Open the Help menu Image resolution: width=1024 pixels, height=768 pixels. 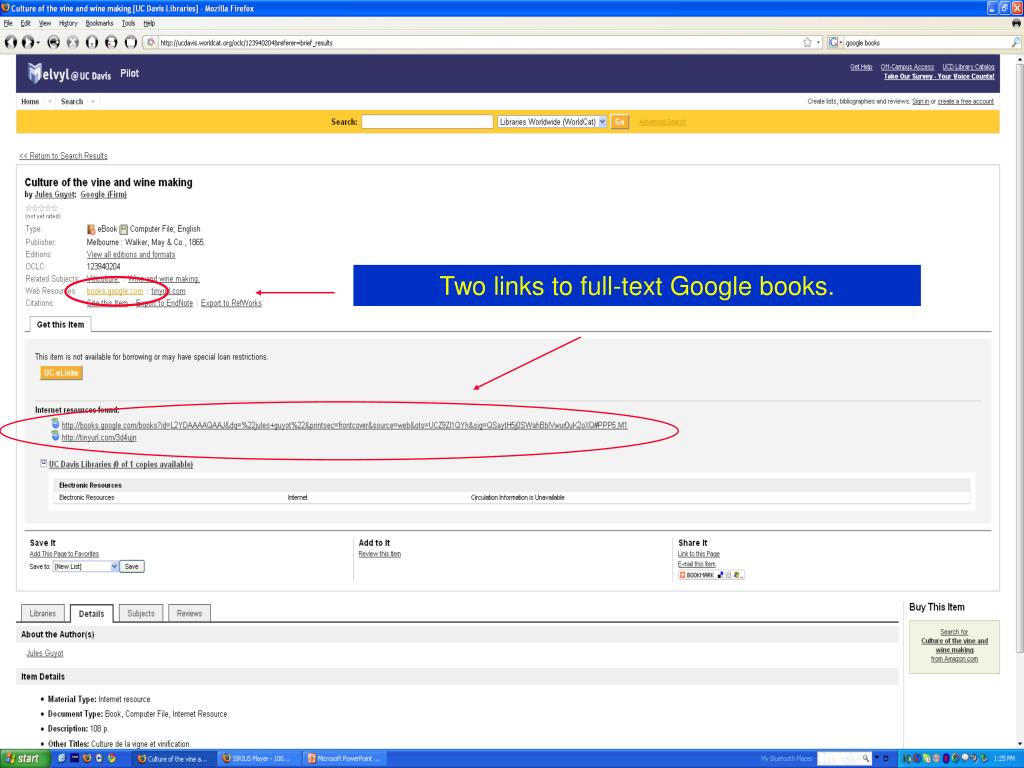tap(149, 24)
